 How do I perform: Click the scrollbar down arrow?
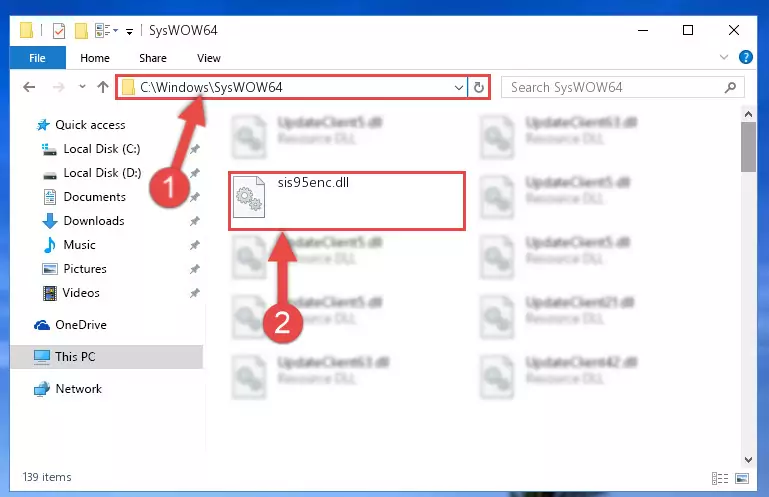point(748,460)
